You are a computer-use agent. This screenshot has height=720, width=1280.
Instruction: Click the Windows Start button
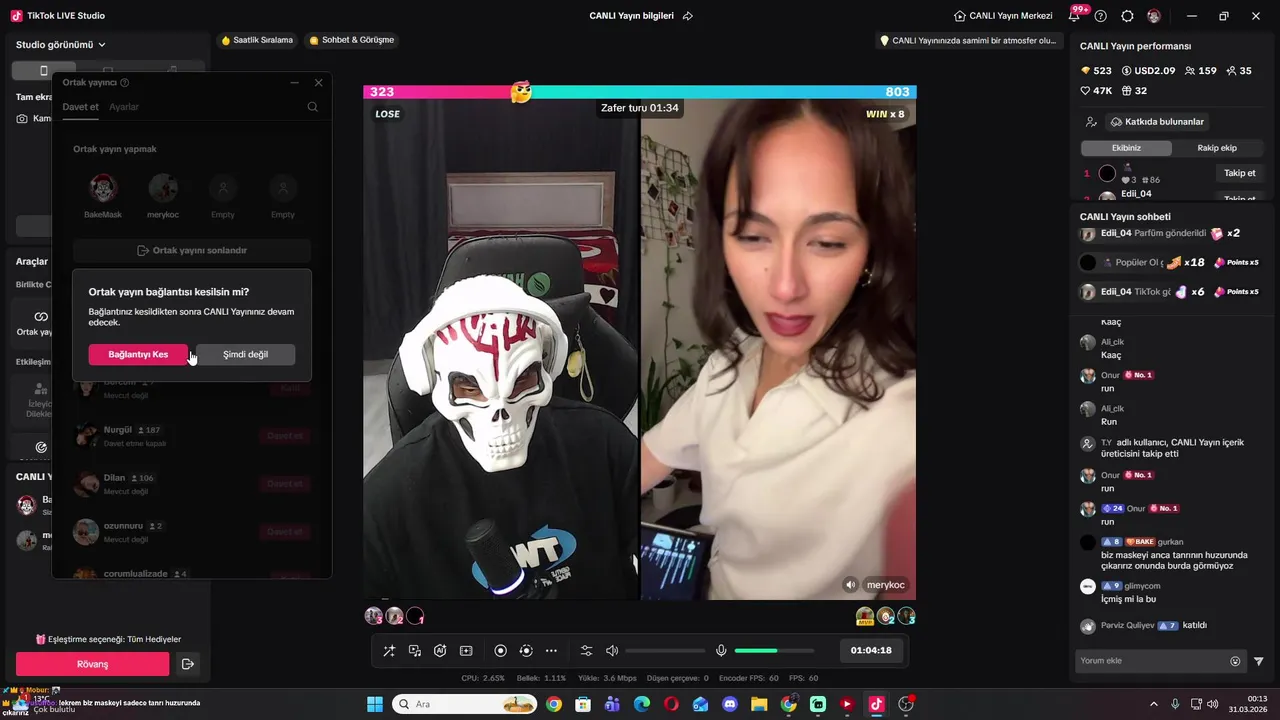(x=375, y=704)
